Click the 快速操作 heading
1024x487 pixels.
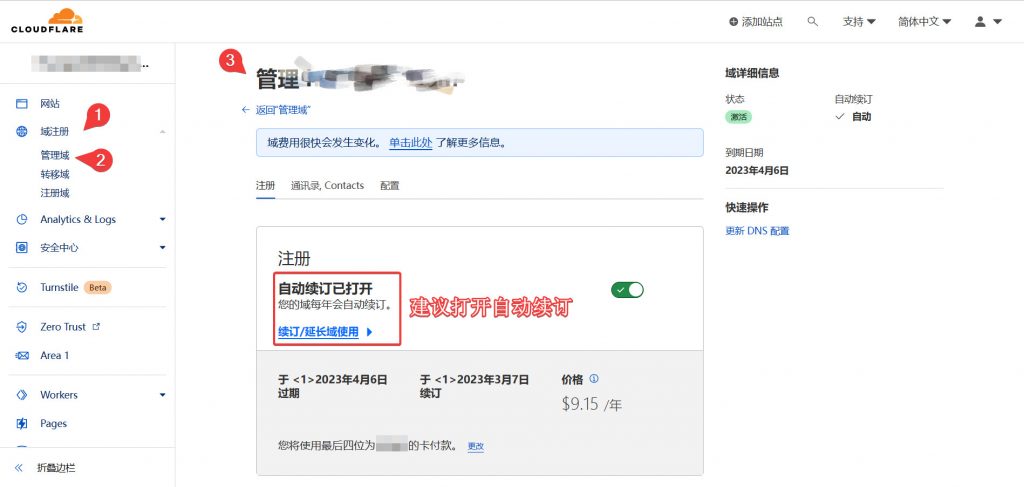pyautogui.click(x=747, y=208)
